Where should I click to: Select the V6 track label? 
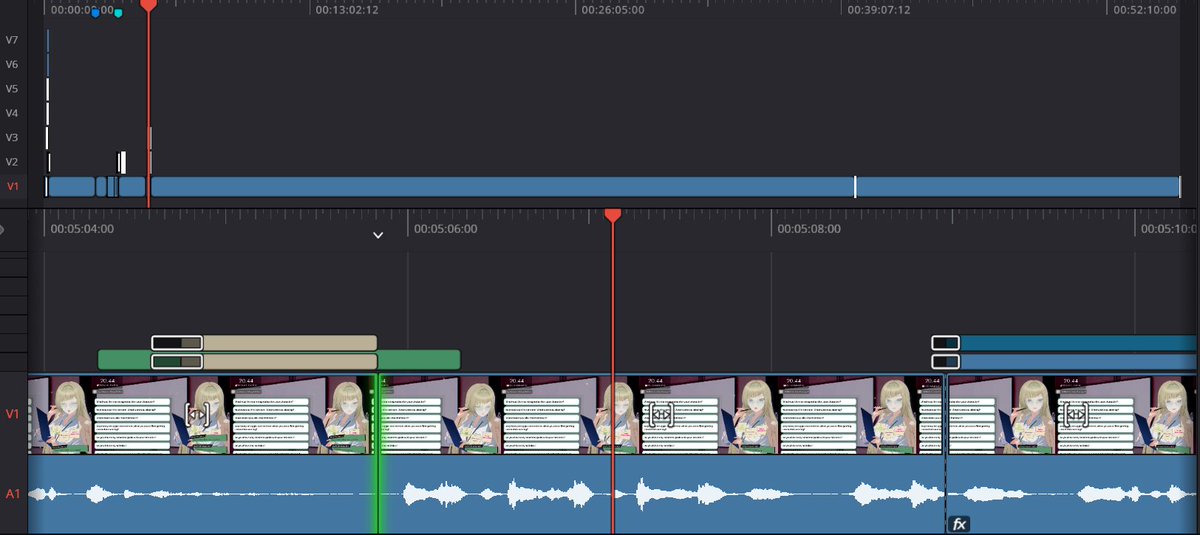[12, 64]
